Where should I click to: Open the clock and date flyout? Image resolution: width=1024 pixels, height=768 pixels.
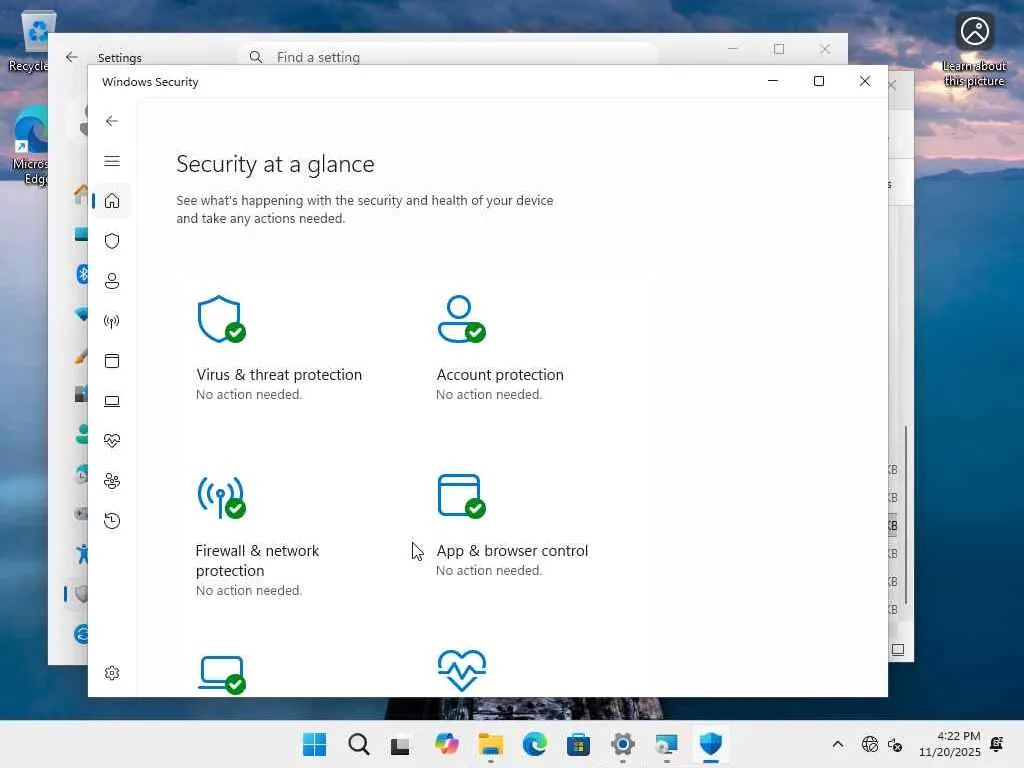click(950, 744)
